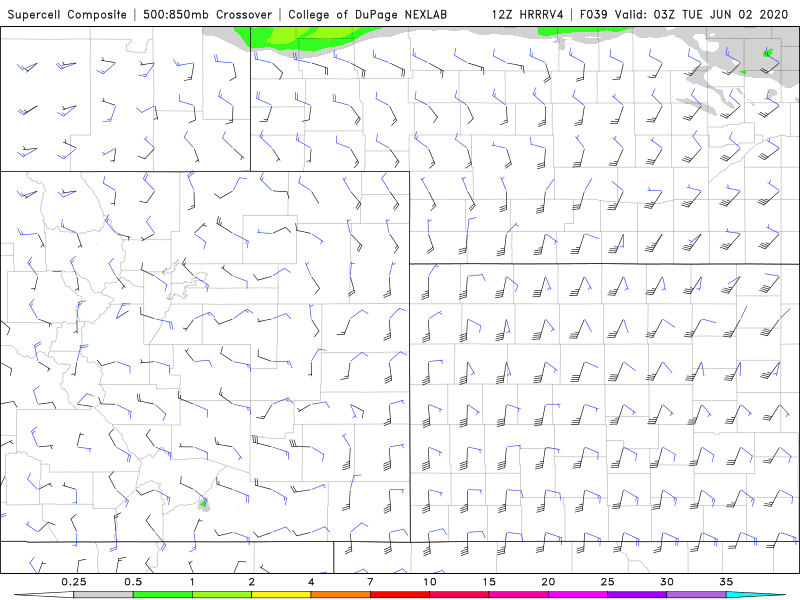The image size is (800, 600).
Task: Click the legend value '35'
Action: [x=726, y=582]
